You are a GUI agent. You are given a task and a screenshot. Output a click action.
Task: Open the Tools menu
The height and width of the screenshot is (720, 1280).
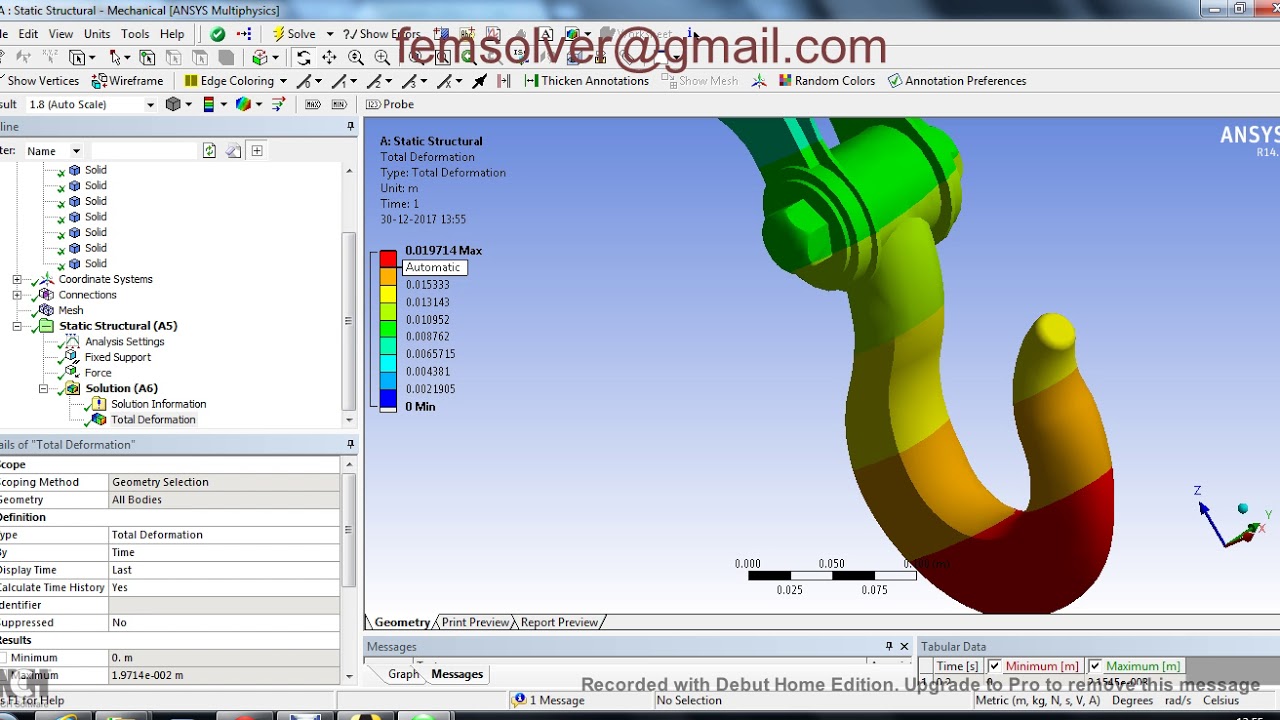coord(135,34)
